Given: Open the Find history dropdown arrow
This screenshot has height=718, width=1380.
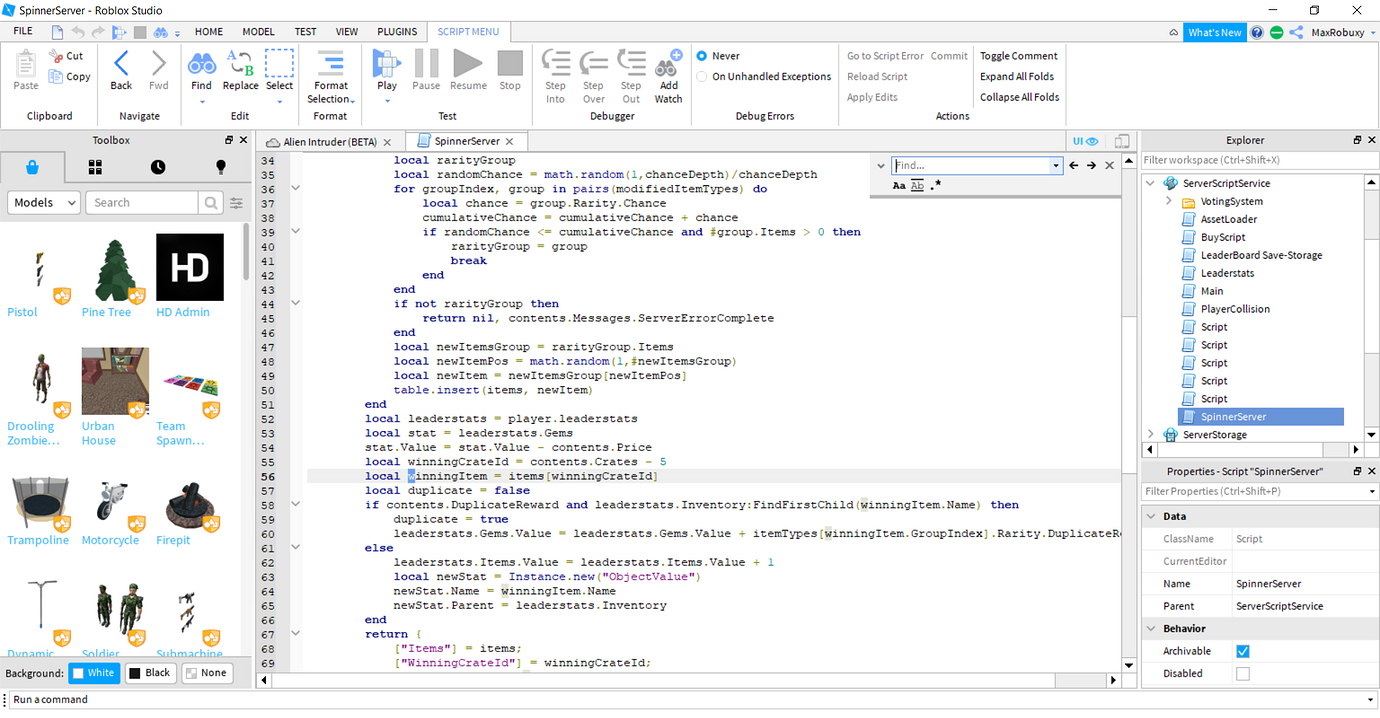Looking at the screenshot, I should tap(1055, 166).
